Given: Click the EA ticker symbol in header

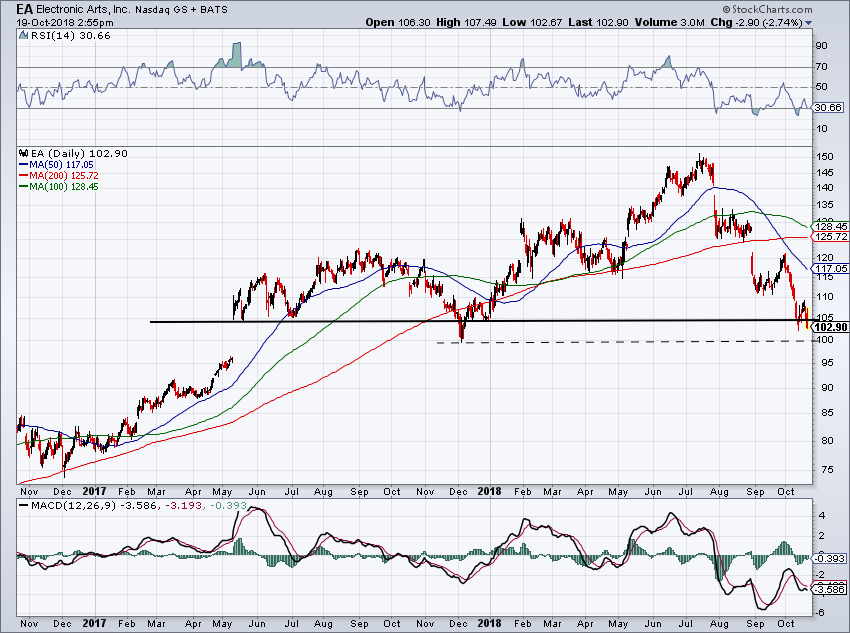Looking at the screenshot, I should pos(24,9).
